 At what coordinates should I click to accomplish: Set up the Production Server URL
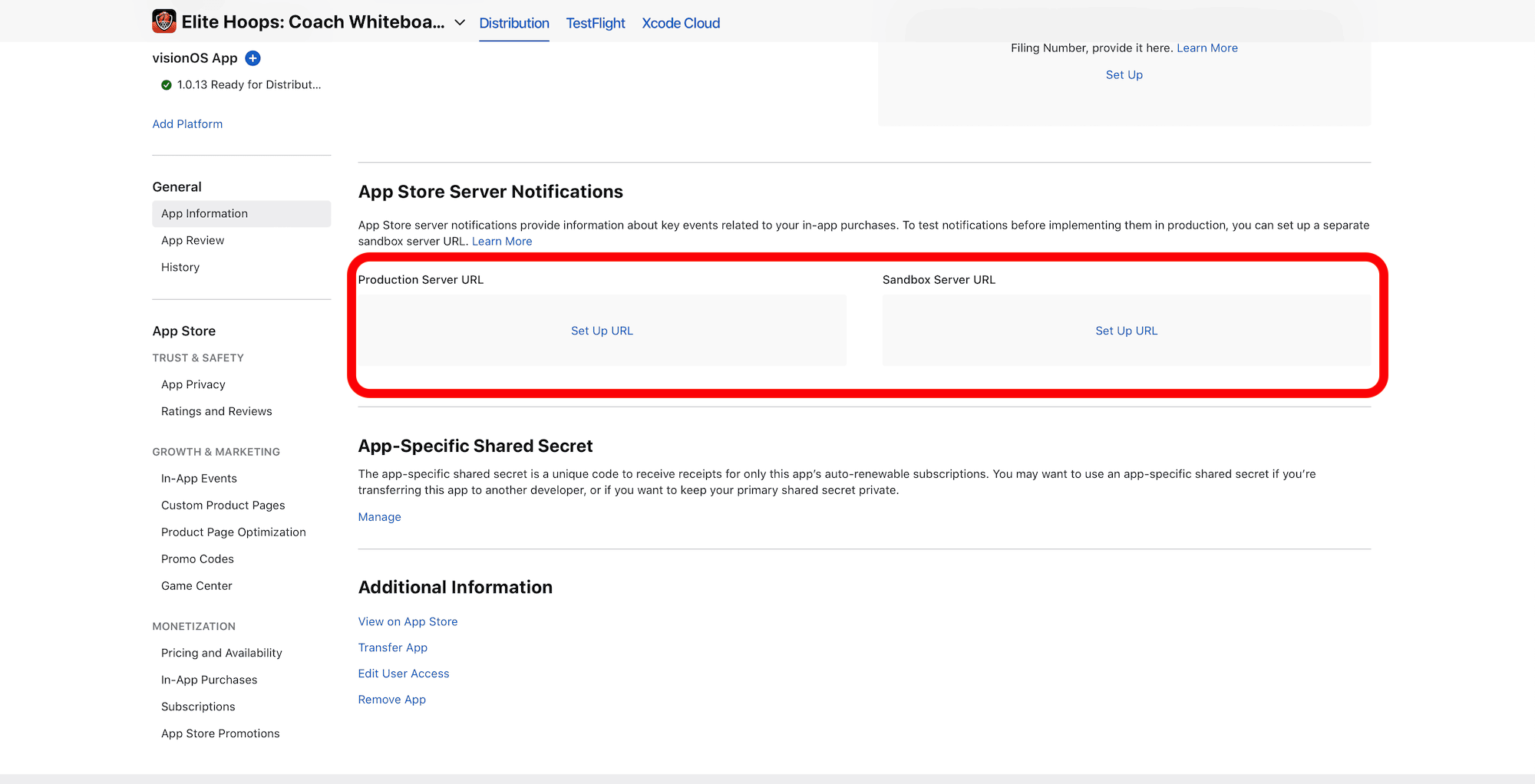tap(602, 331)
